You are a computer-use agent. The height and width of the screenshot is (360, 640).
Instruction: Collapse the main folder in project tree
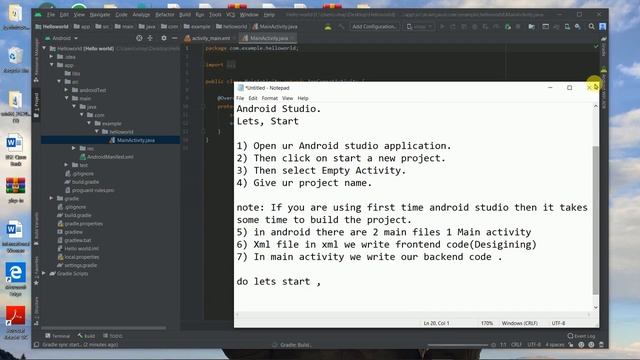[67, 98]
